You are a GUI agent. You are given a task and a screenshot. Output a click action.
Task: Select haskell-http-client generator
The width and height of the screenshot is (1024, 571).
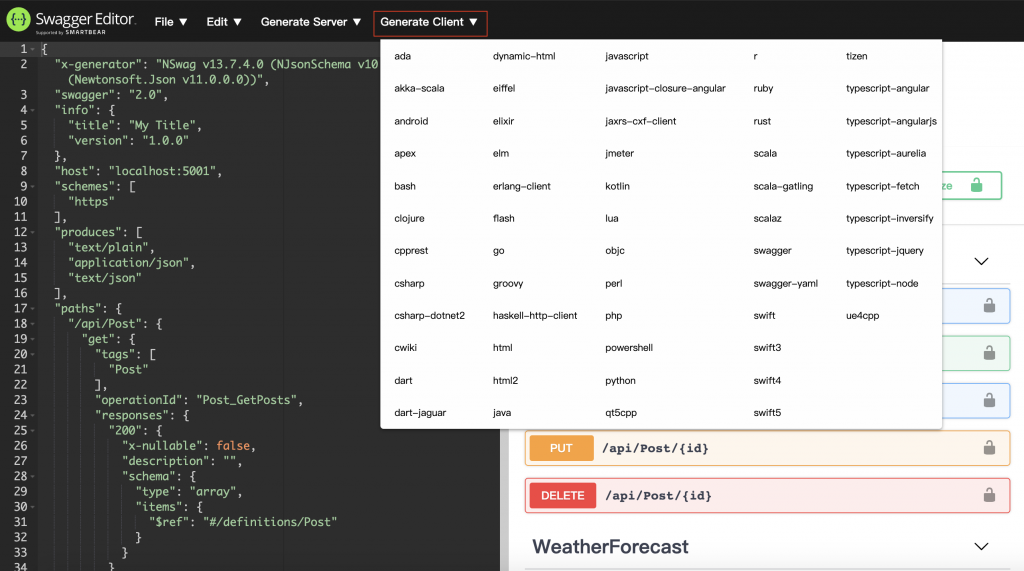(534, 316)
